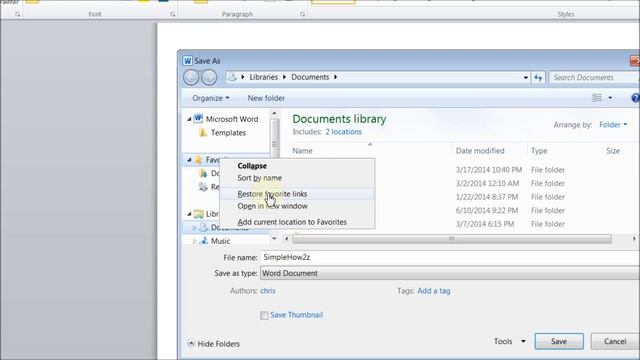The width and height of the screenshot is (640, 360).
Task: Open the view options dropdown arrow
Action: [610, 98]
